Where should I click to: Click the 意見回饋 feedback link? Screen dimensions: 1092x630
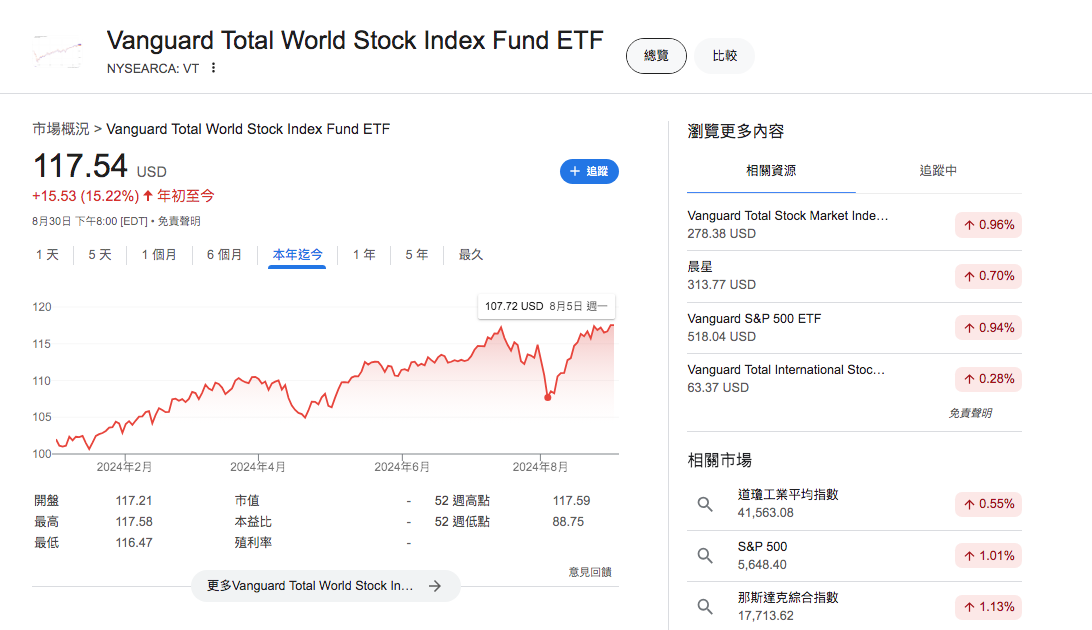coord(591,571)
